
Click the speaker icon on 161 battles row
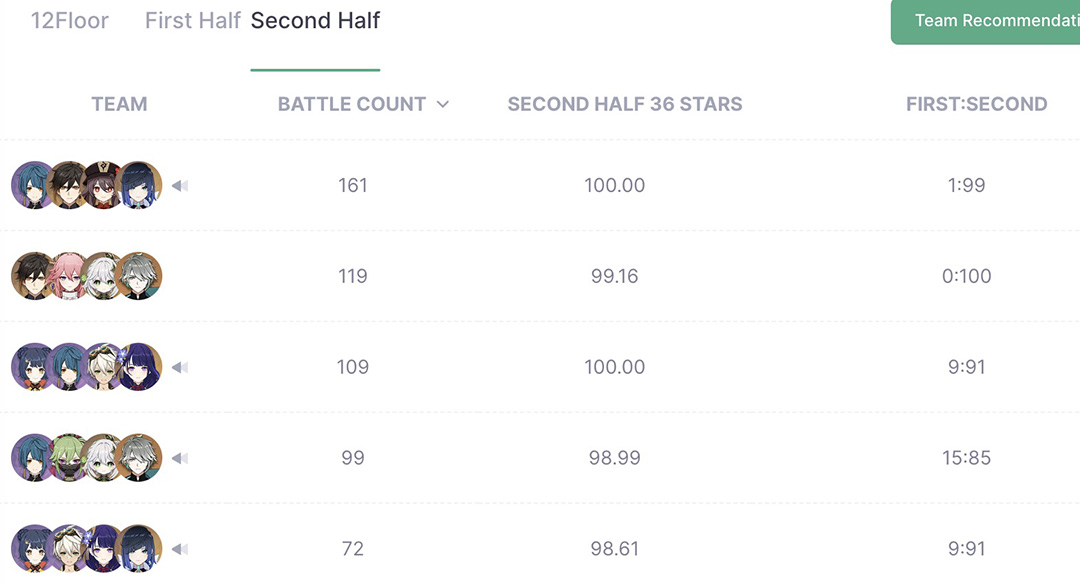(180, 185)
